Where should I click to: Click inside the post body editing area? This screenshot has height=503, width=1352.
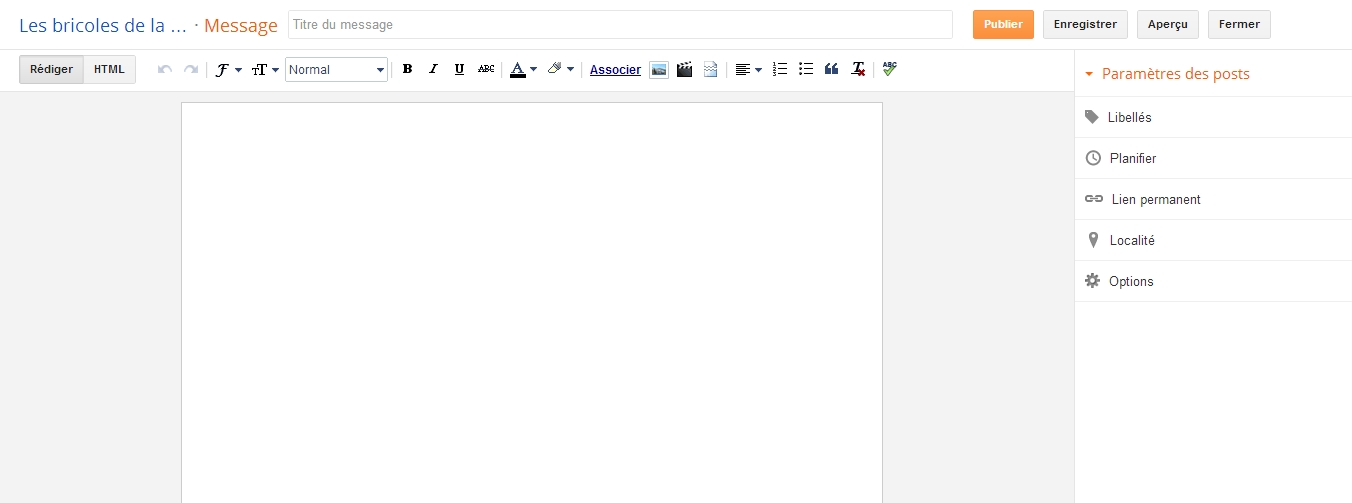[532, 302]
